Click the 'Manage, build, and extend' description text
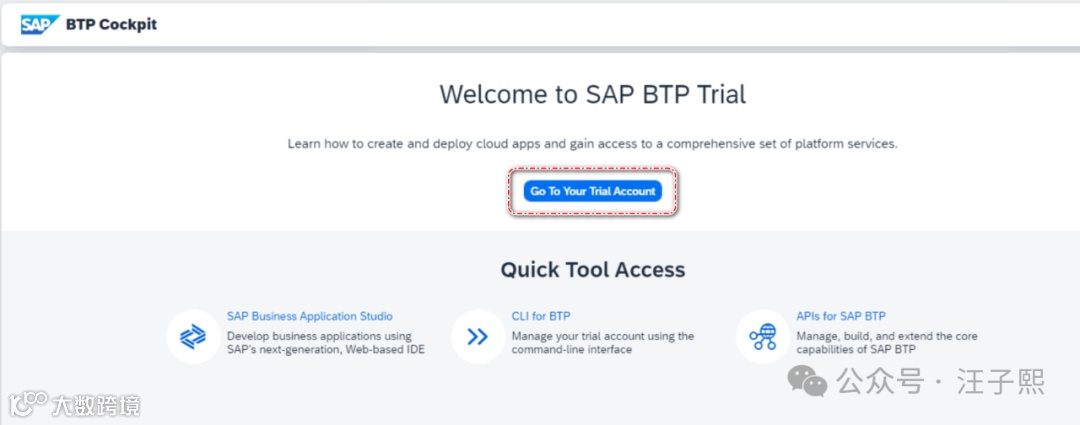Viewport: 1080px width, 425px height. [887, 336]
